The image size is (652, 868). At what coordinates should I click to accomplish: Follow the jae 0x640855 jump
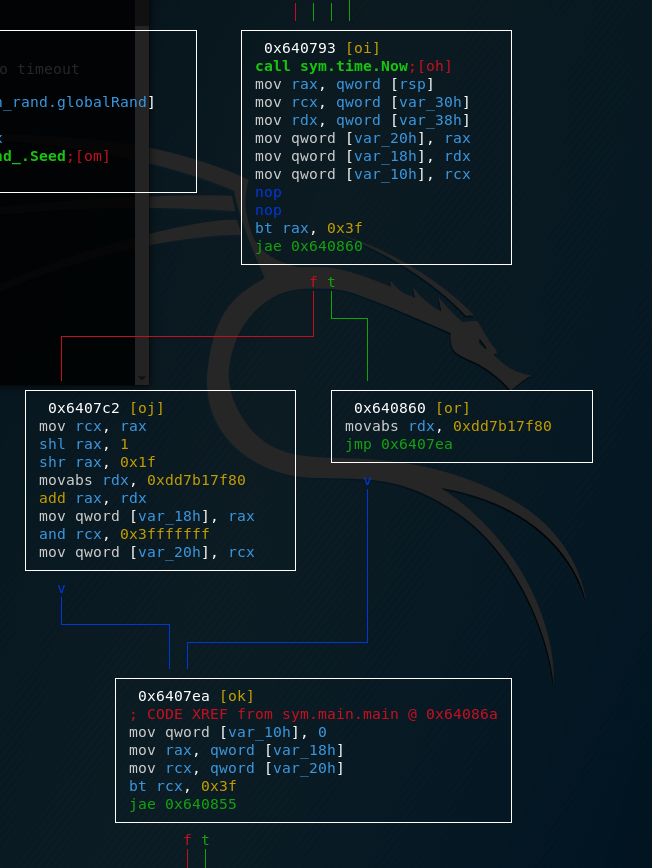183,804
